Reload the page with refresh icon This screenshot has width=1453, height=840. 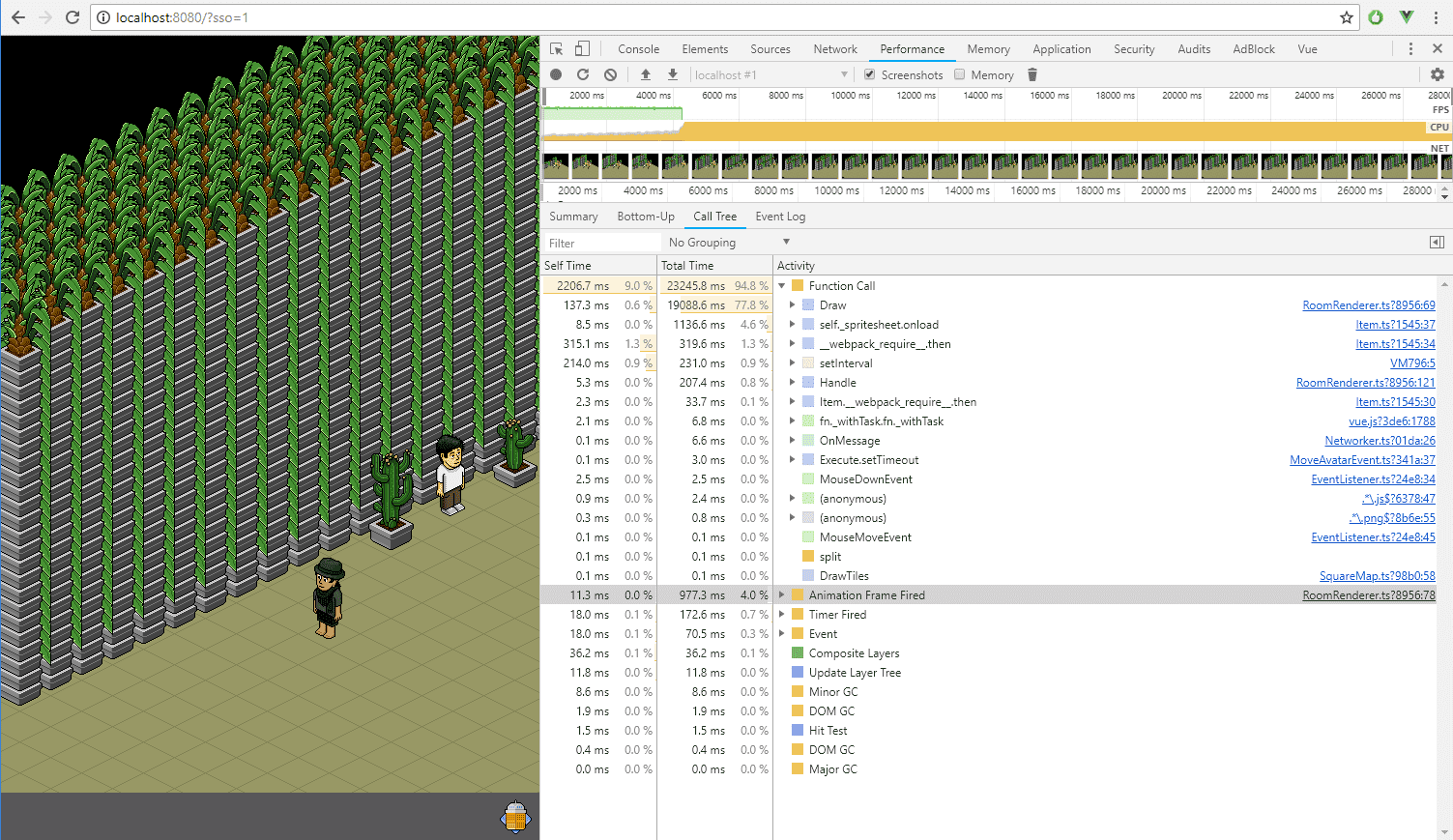tap(73, 17)
